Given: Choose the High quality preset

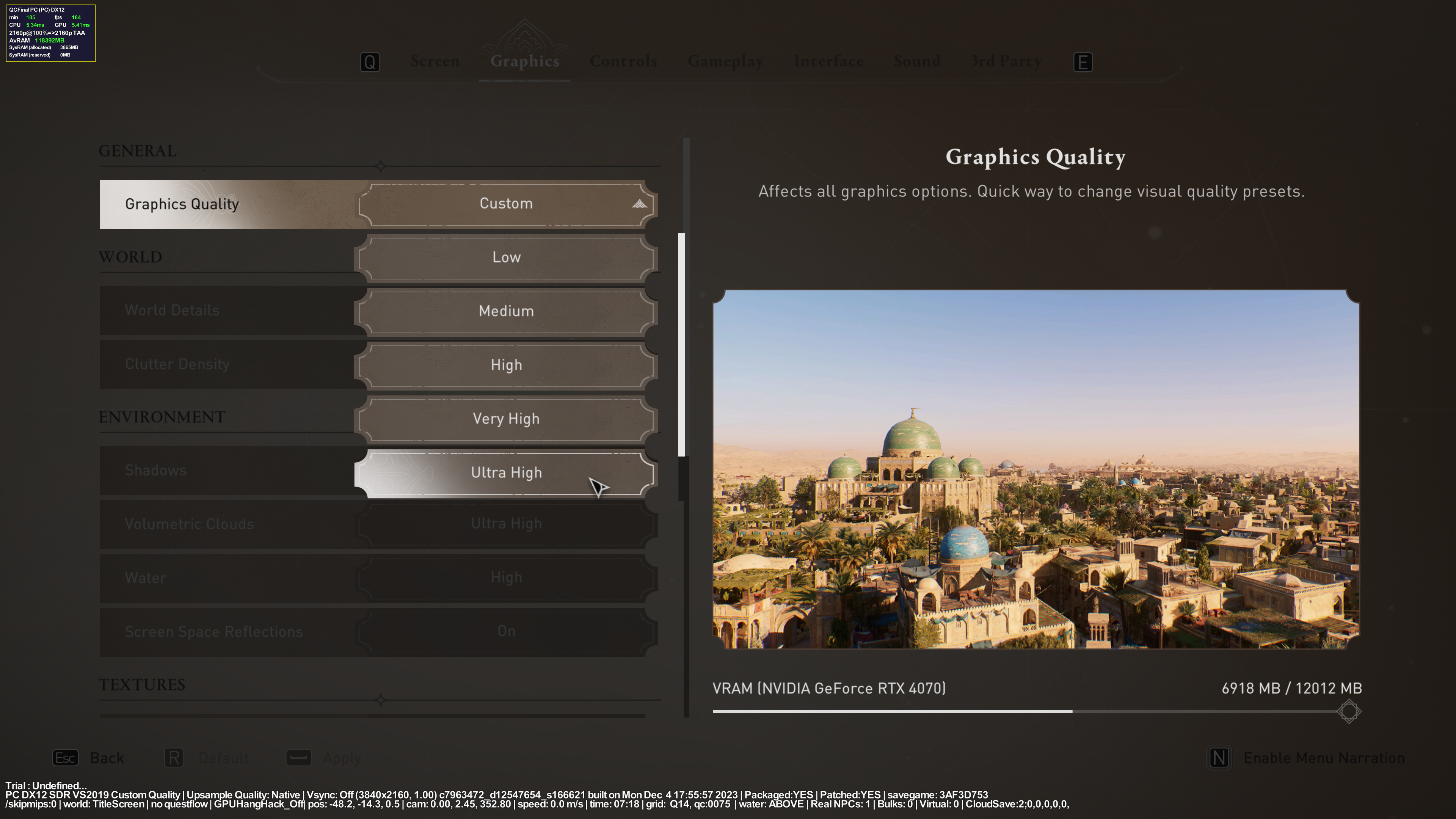Looking at the screenshot, I should click(506, 365).
